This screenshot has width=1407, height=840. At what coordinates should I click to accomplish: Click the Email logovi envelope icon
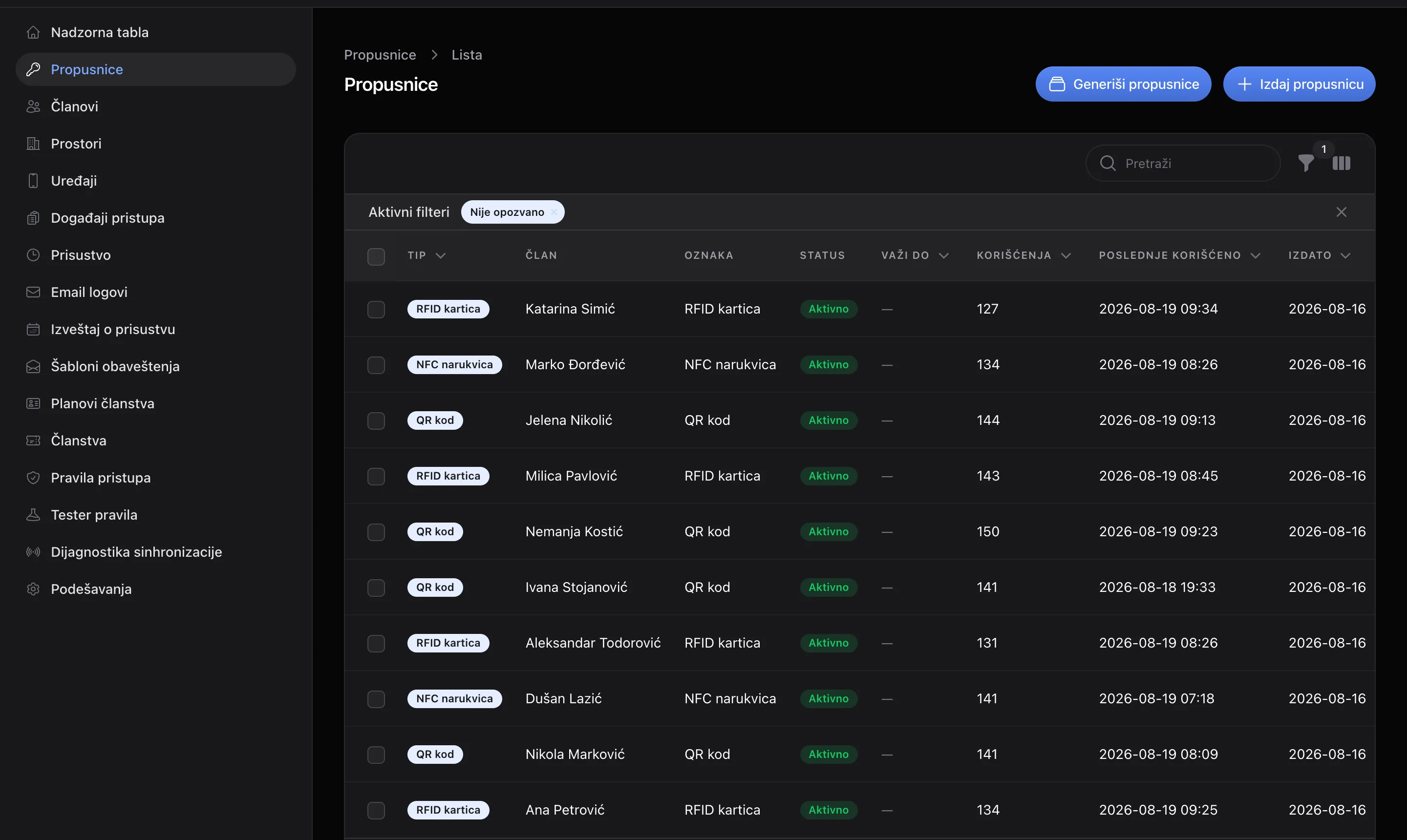click(x=33, y=292)
